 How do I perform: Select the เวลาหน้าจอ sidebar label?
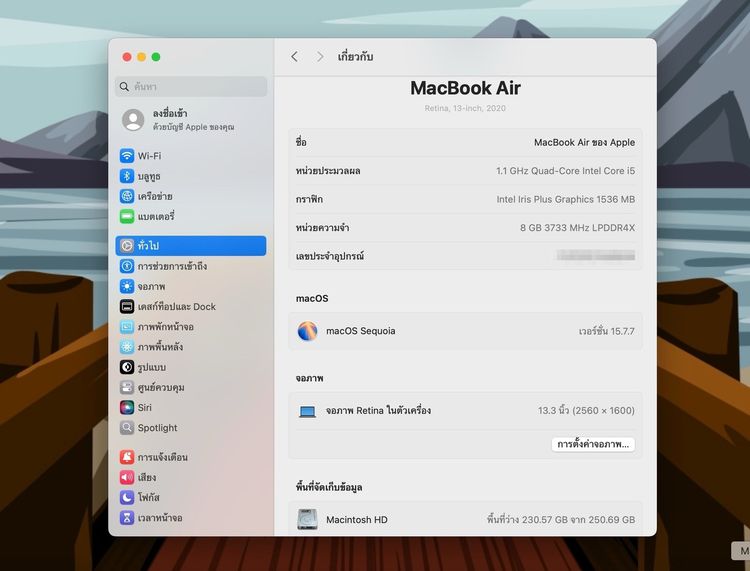tap(160, 517)
